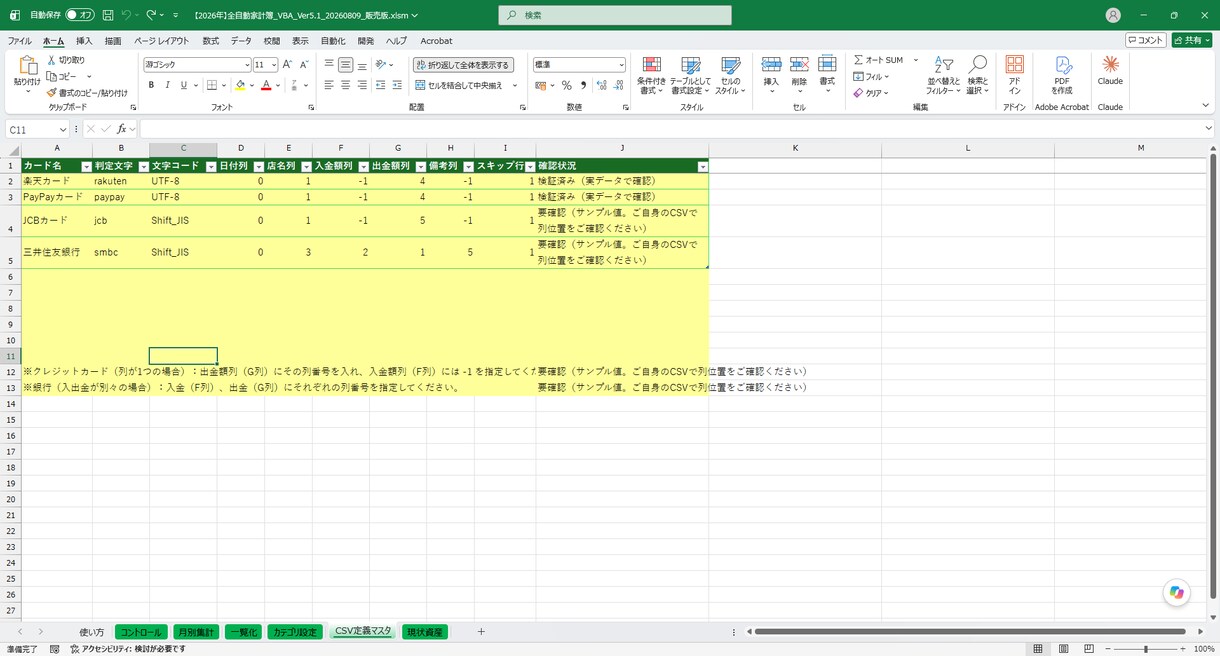This screenshot has width=1220, height=656.
Task: Open Sort and Filter (並べ替えとフィルター)
Action: (943, 75)
